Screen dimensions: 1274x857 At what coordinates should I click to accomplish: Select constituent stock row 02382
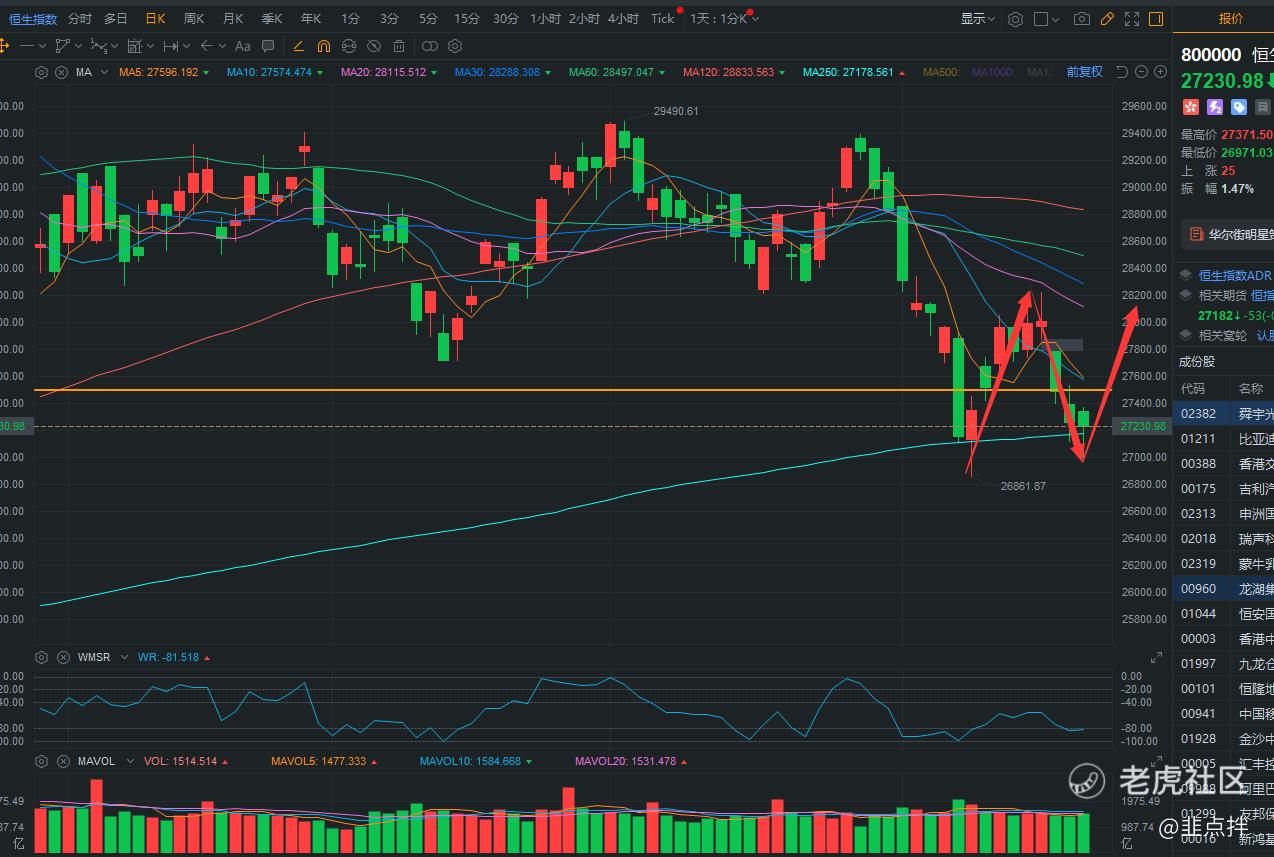click(1223, 413)
